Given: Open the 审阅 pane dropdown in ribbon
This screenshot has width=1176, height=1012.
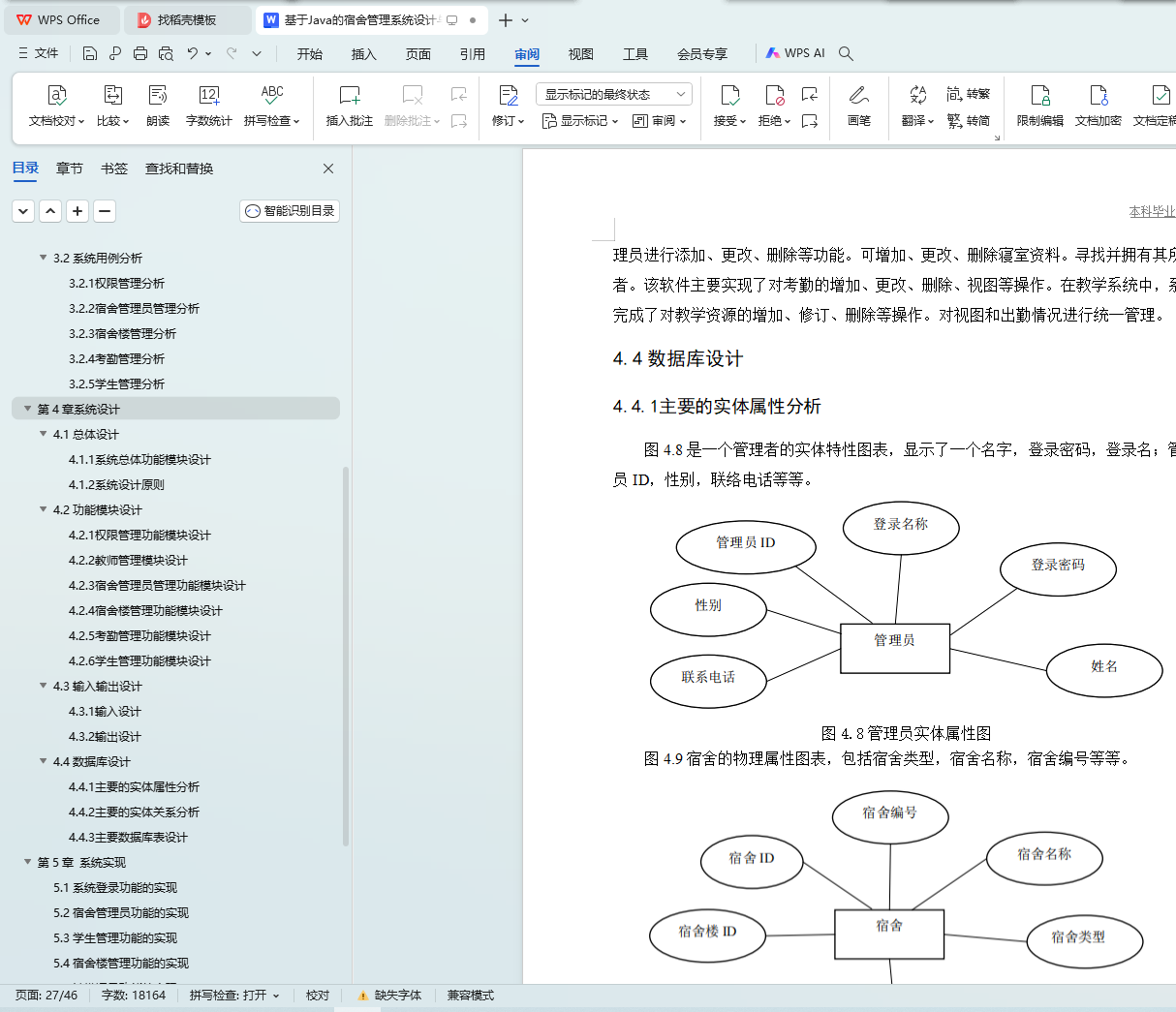Looking at the screenshot, I should tap(660, 121).
